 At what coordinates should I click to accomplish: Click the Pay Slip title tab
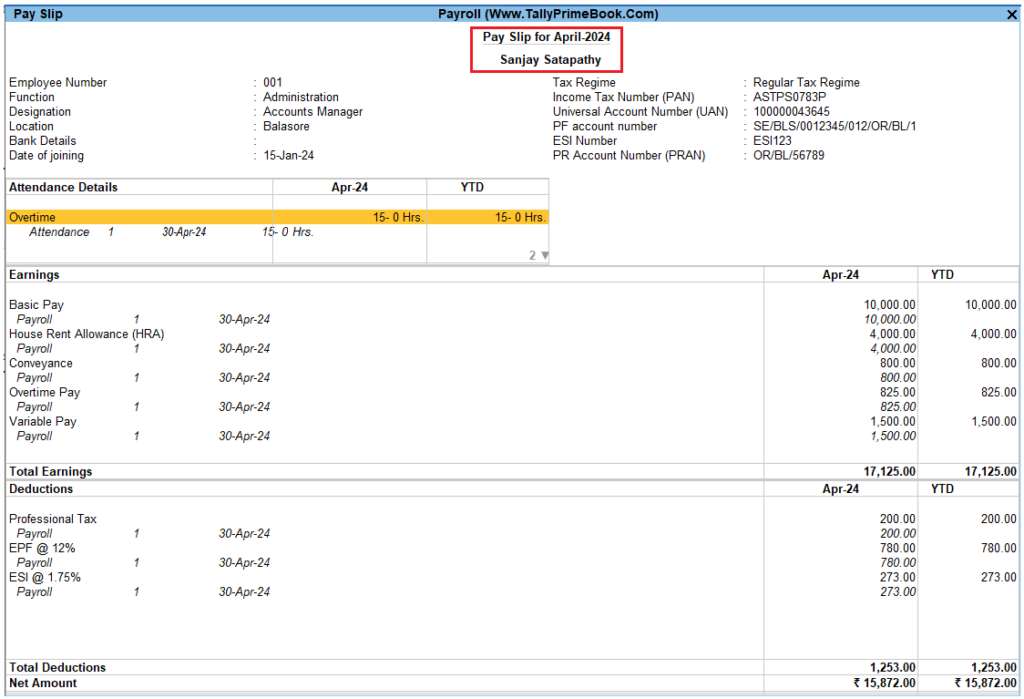pyautogui.click(x=37, y=13)
